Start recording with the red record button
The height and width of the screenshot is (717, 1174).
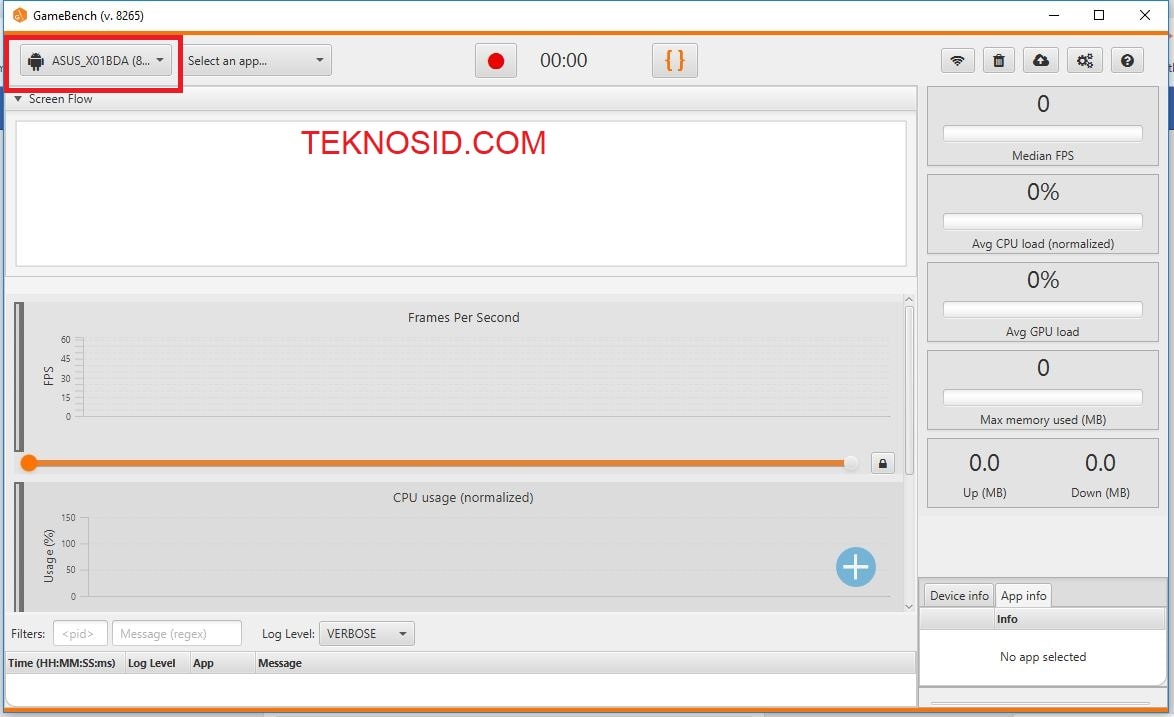(x=496, y=61)
